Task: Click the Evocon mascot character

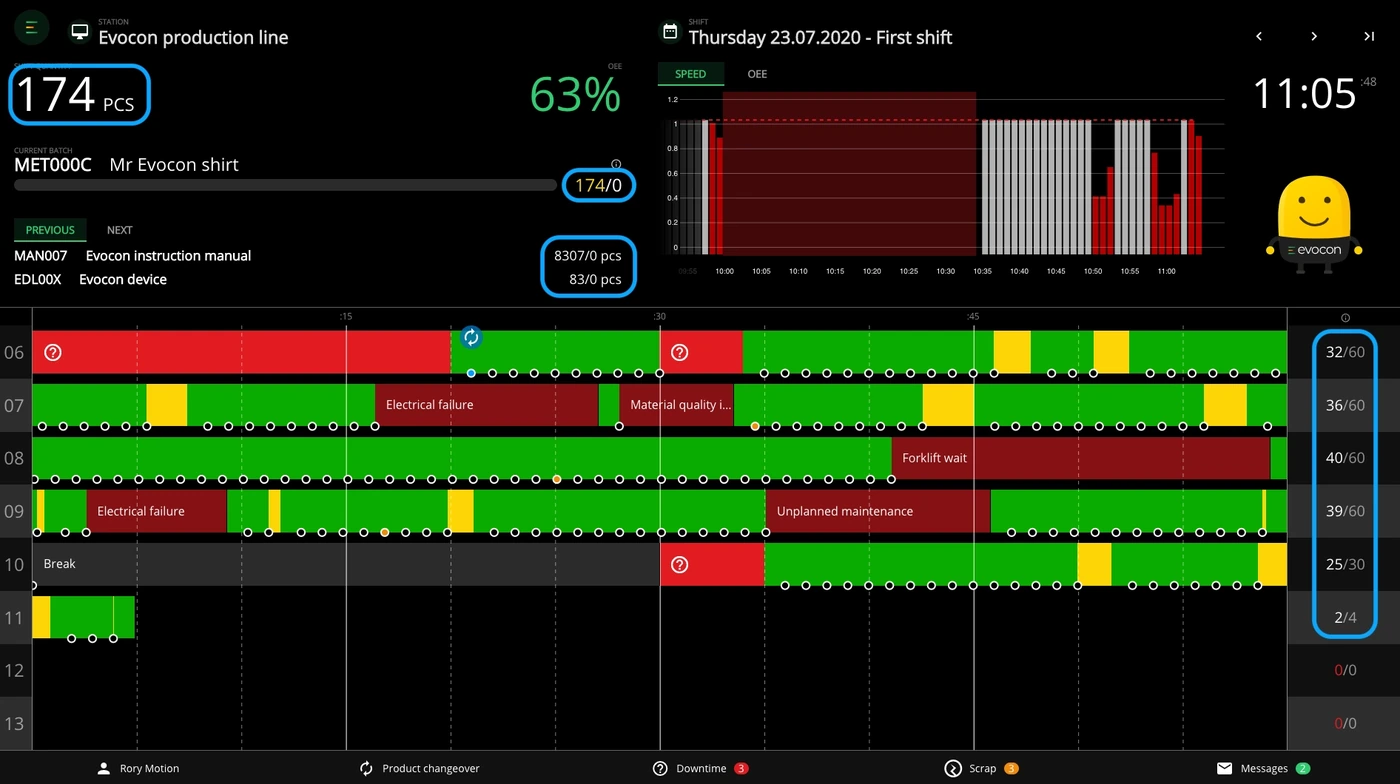Action: tap(1314, 226)
